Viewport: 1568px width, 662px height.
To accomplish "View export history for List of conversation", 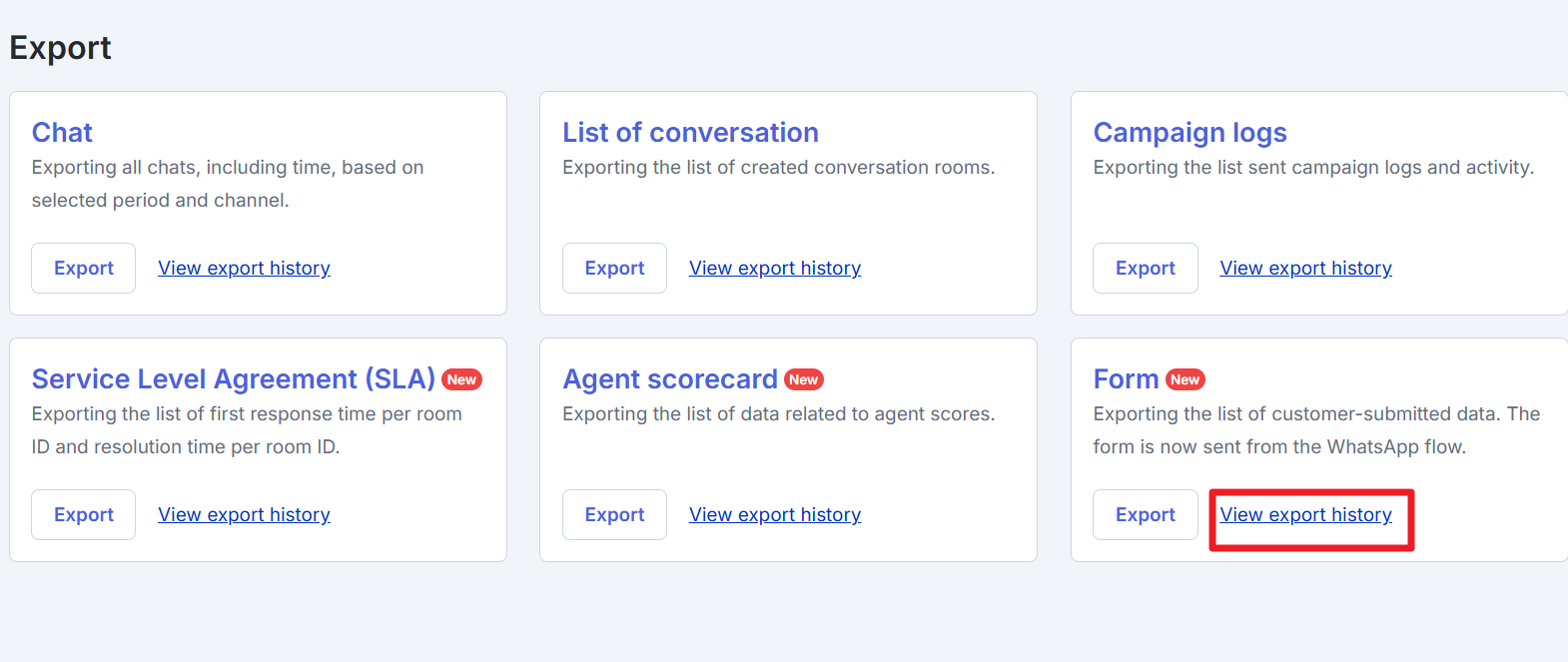I will (x=774, y=268).
